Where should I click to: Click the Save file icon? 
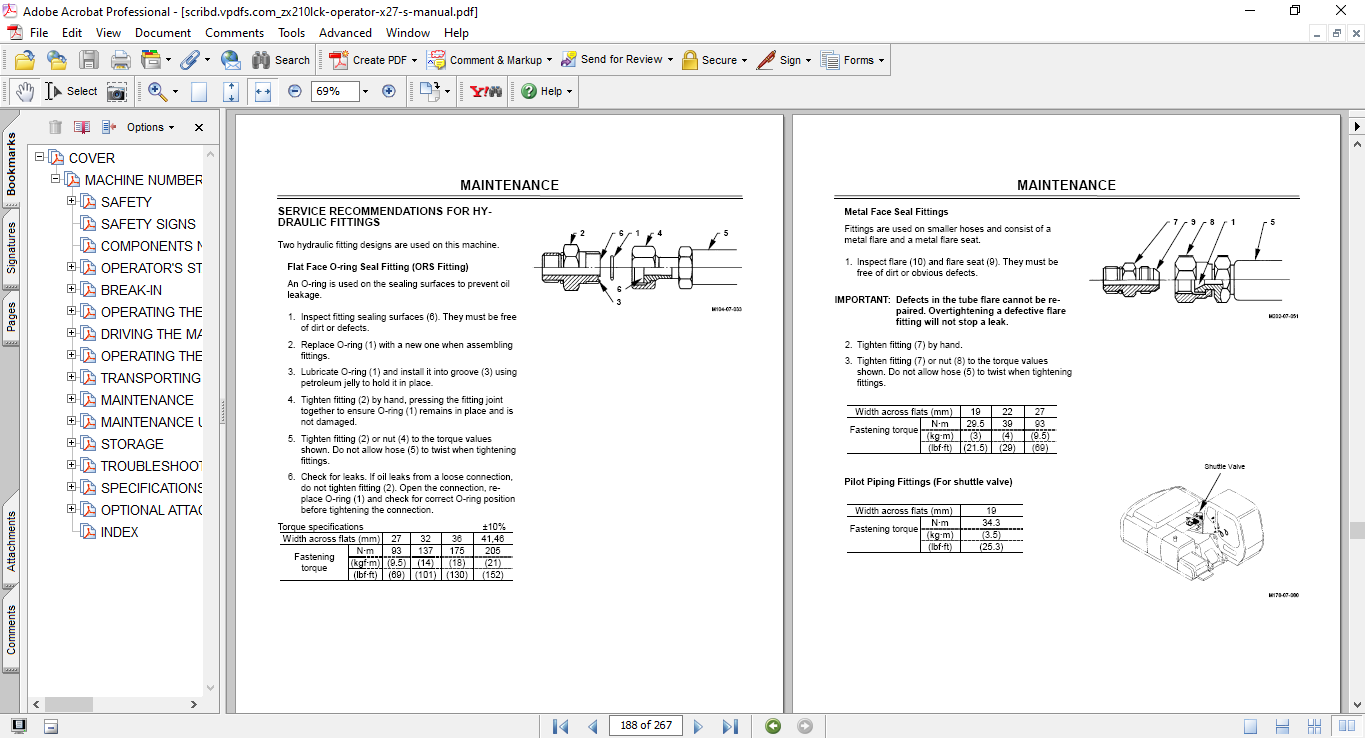(89, 60)
